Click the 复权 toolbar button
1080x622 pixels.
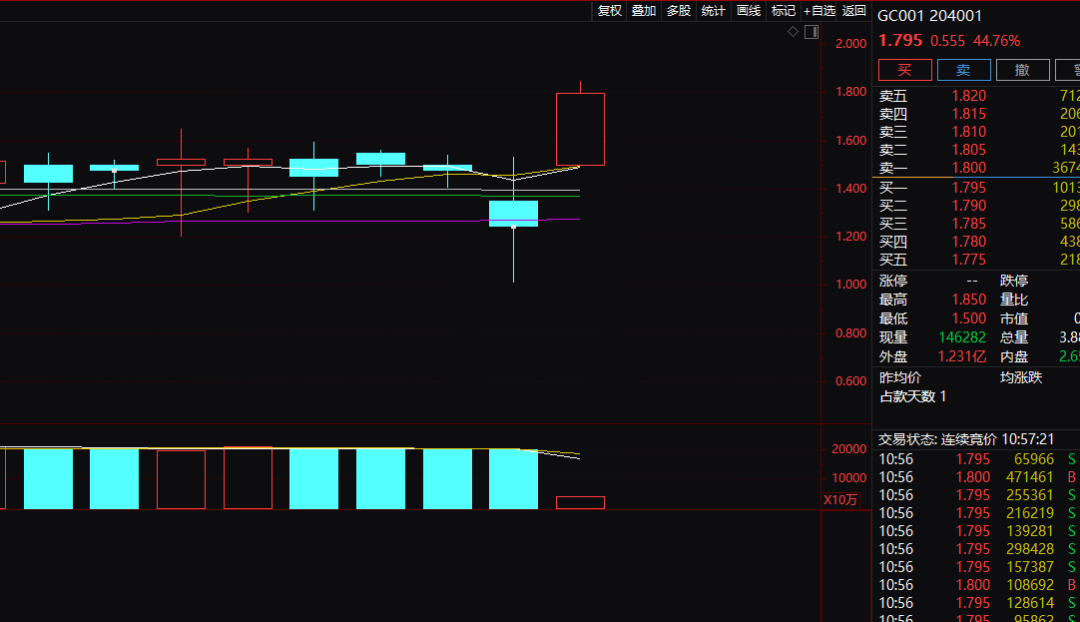tap(610, 10)
